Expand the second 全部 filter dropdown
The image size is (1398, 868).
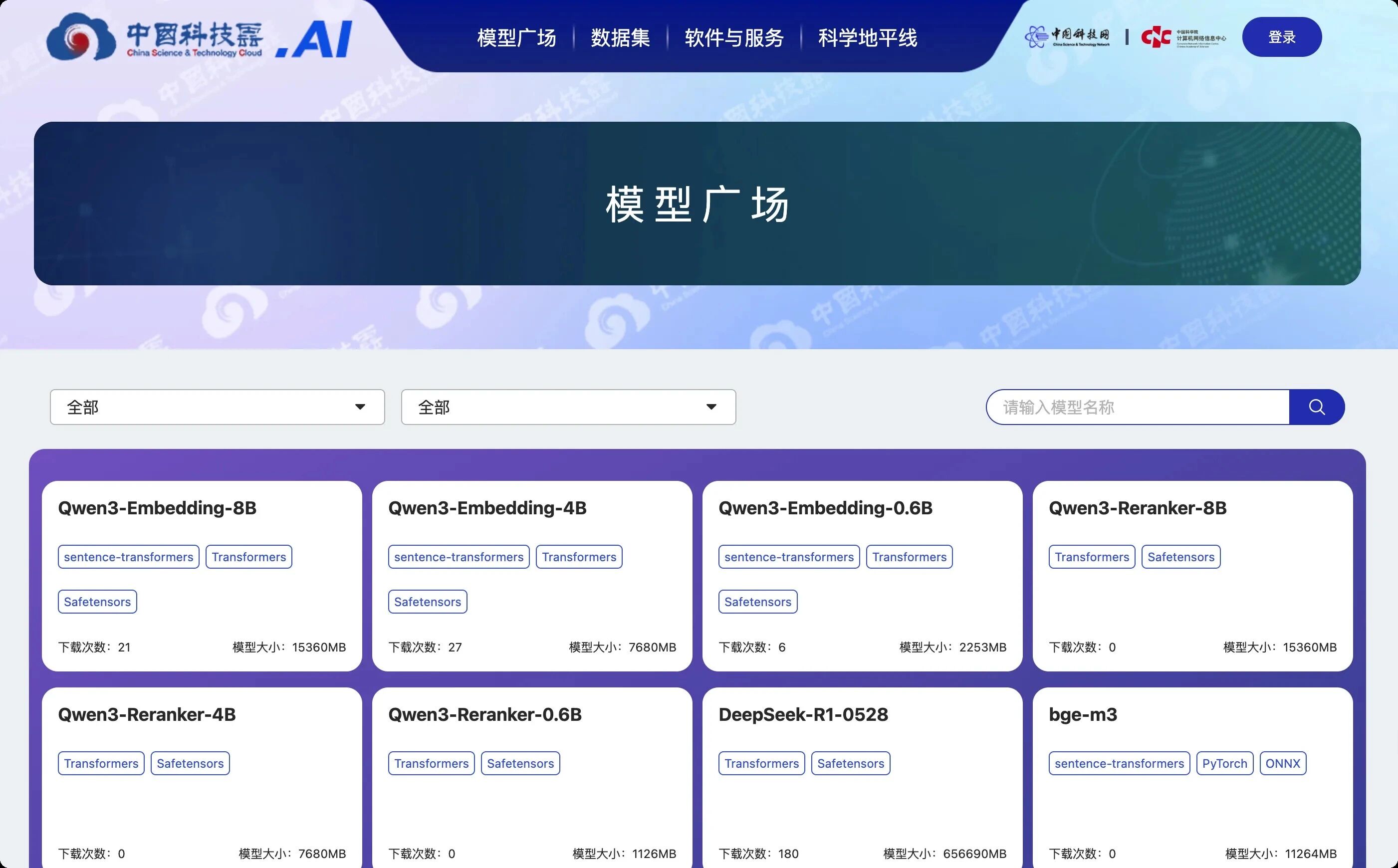568,407
